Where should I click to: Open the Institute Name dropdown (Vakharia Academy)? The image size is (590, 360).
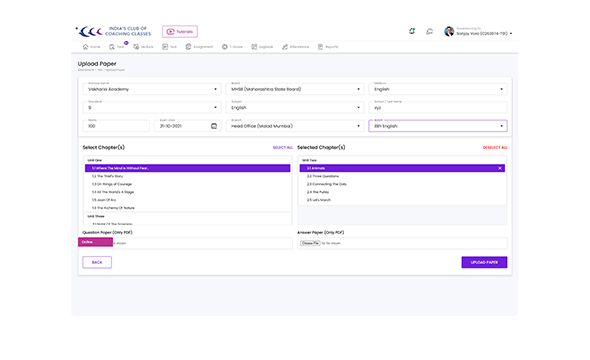152,89
